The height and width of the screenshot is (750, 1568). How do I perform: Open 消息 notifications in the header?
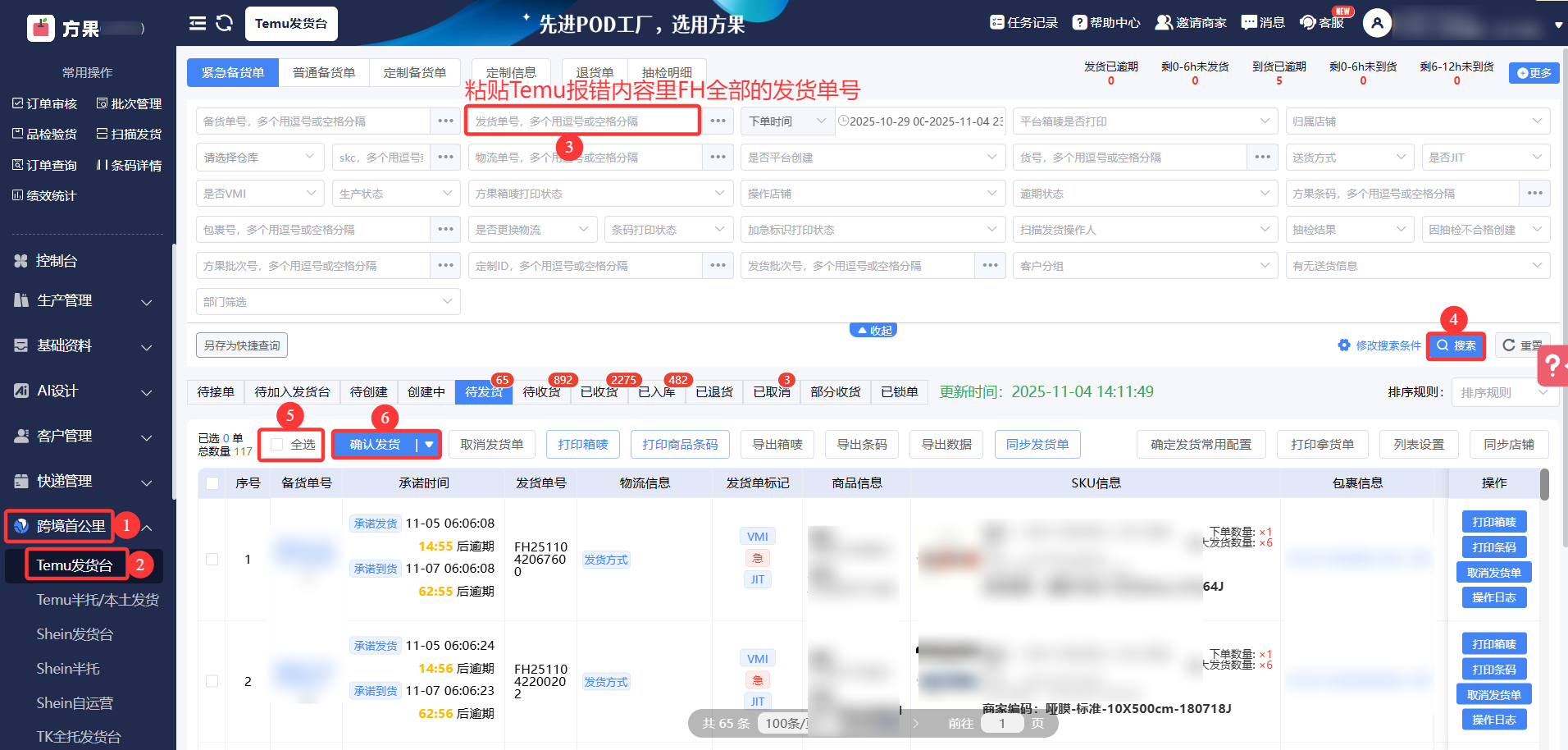(x=1263, y=23)
